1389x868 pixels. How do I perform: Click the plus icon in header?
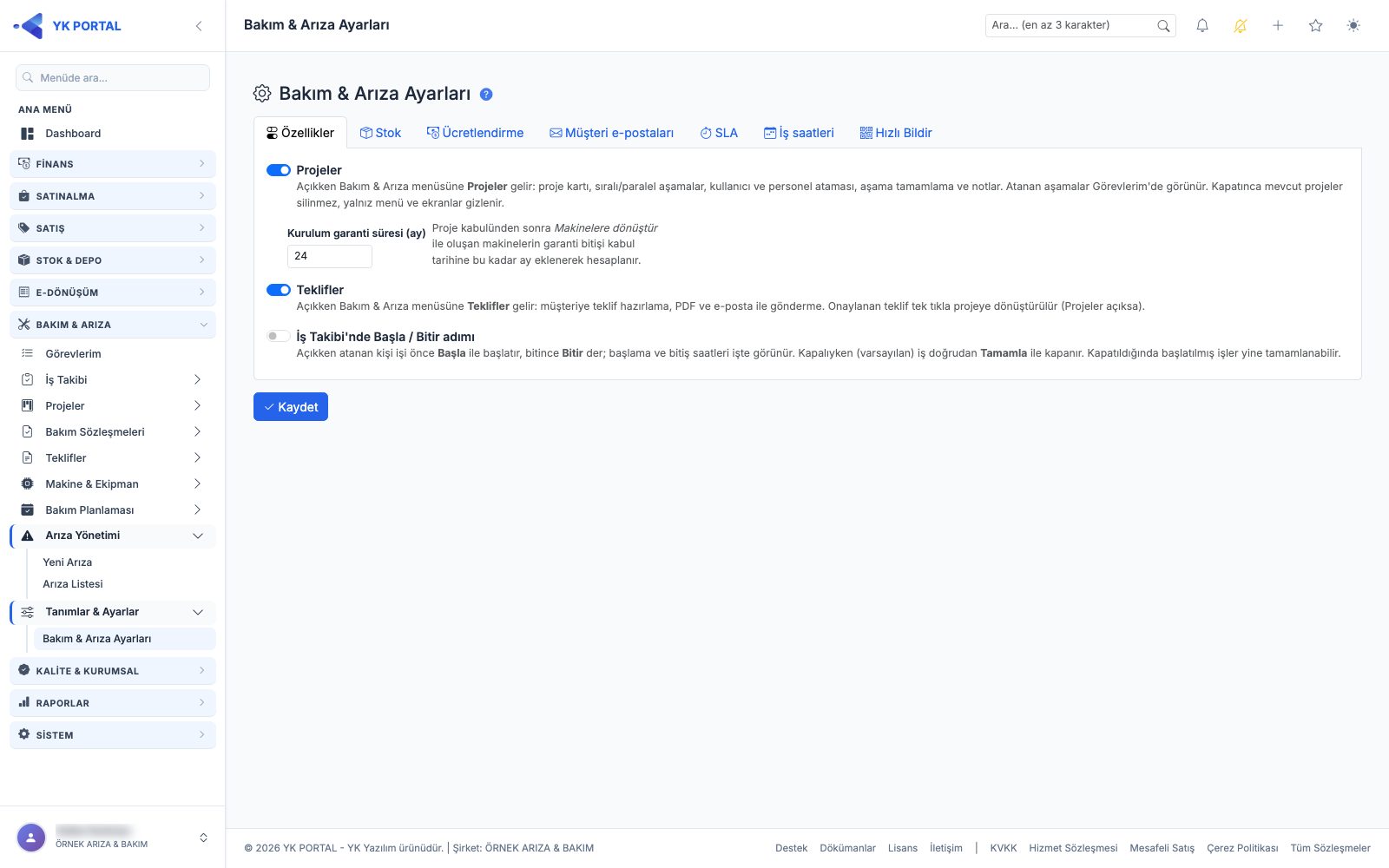coord(1278,26)
